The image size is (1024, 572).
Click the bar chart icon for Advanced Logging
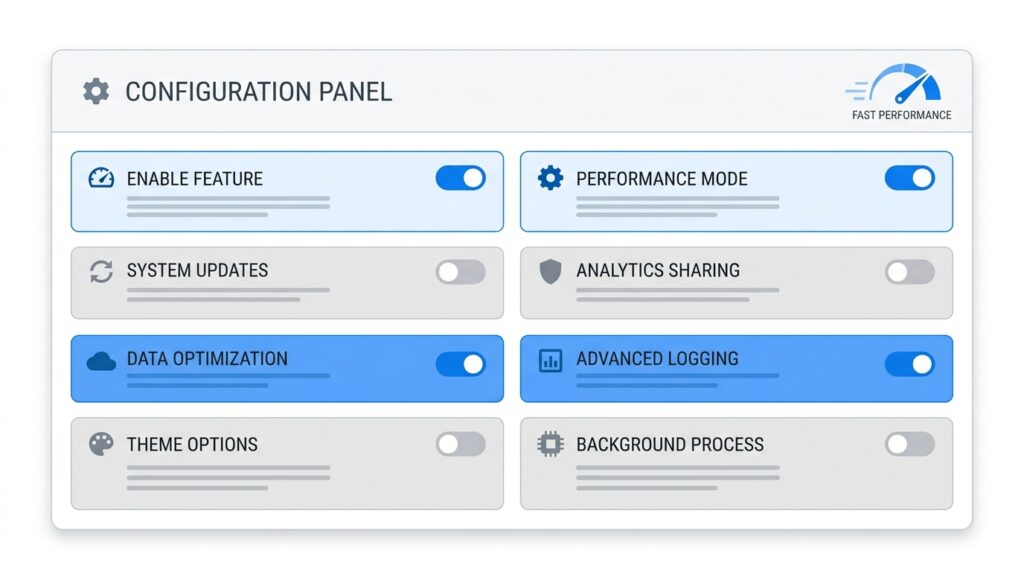point(551,360)
